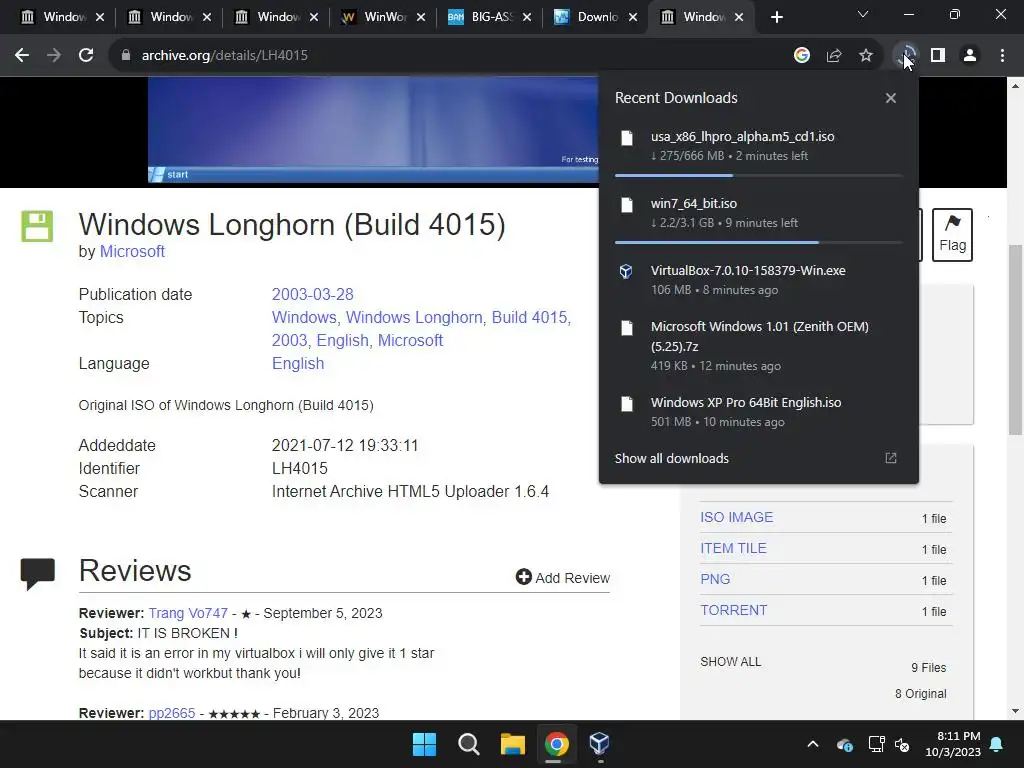Screen dimensions: 1024x768
Task: Click Show all downloads
Action: pyautogui.click(x=671, y=458)
